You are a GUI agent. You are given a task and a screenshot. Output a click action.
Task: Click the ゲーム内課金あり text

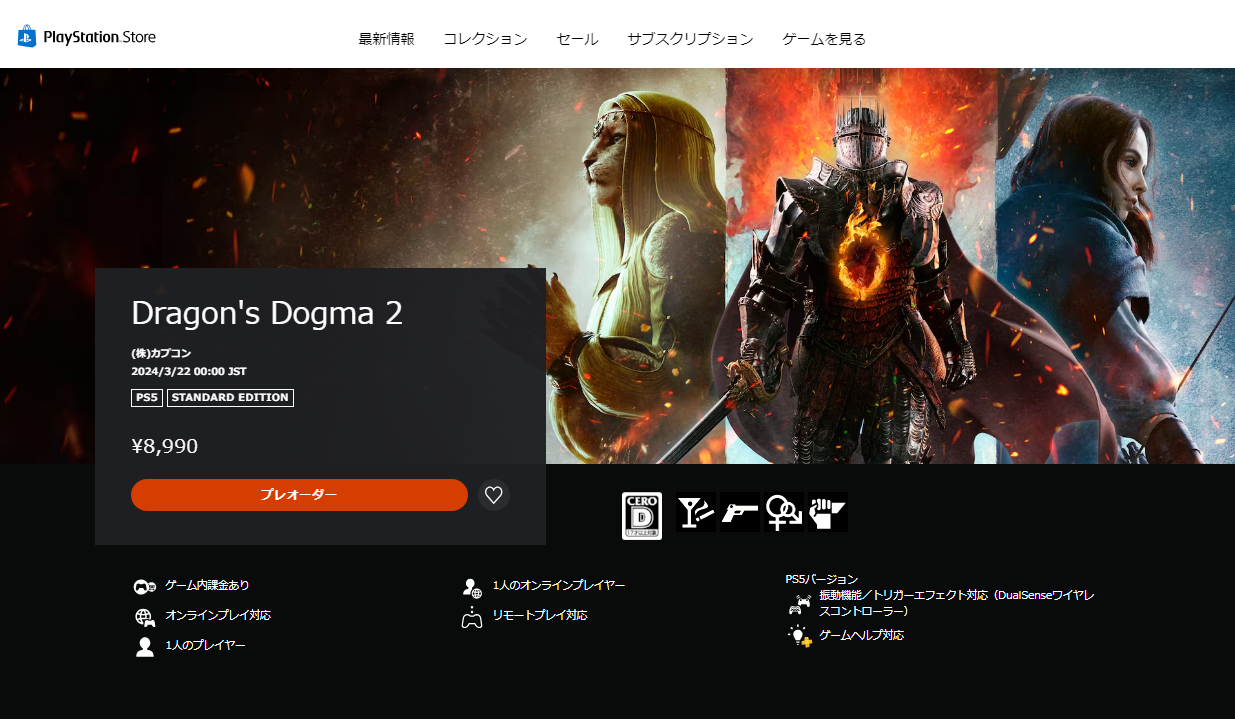coord(207,585)
